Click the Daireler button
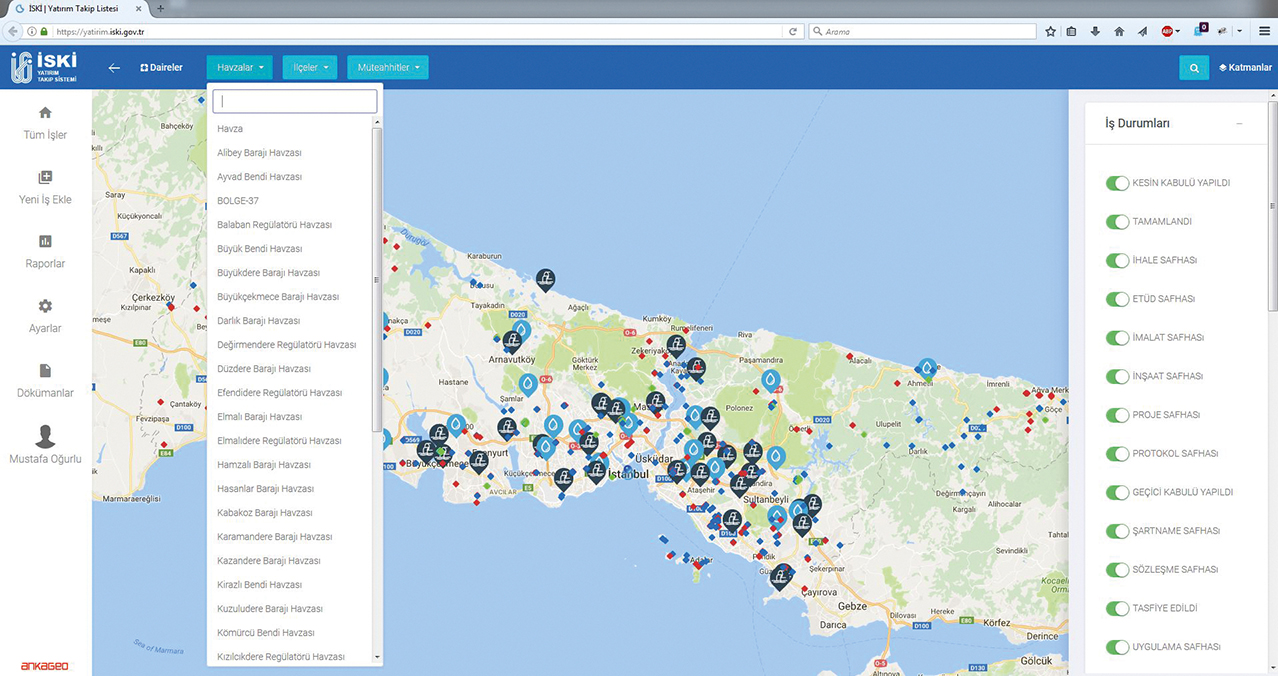 coord(162,68)
